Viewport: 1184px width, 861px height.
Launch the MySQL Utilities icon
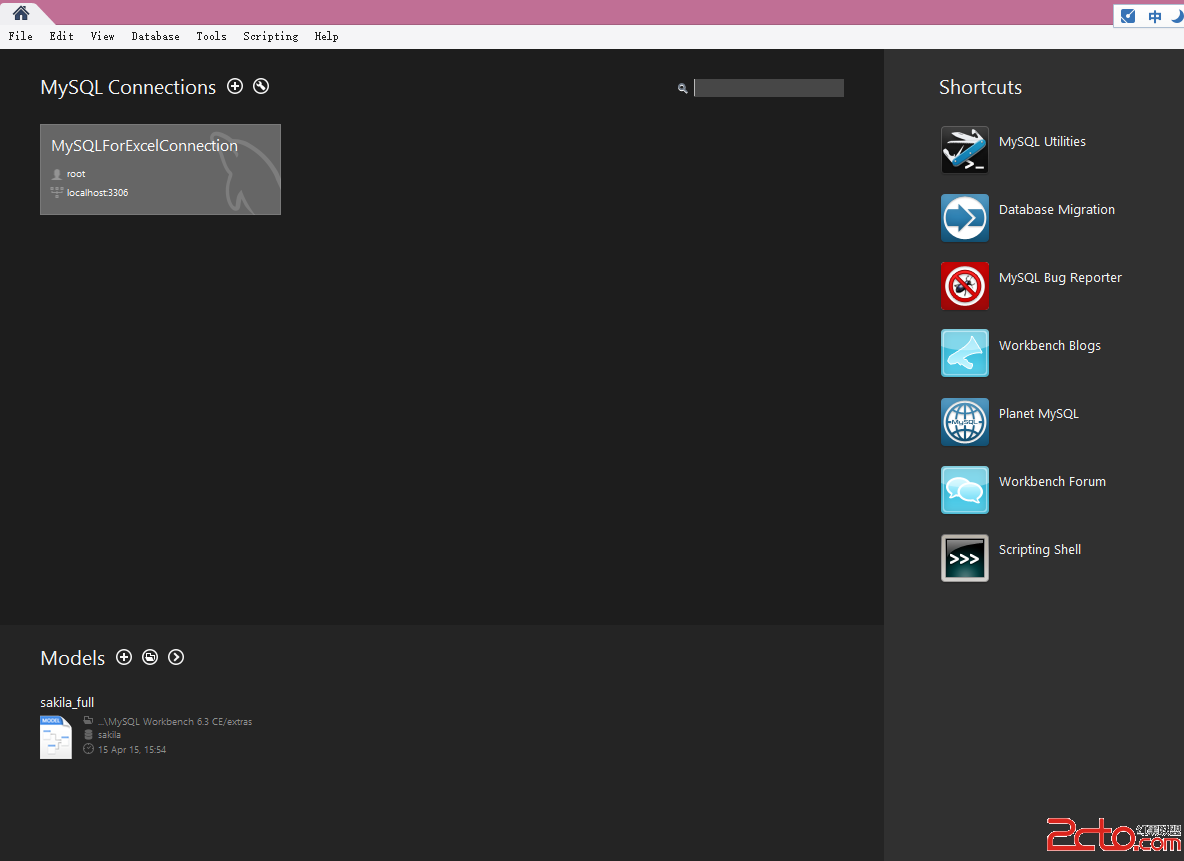pos(964,150)
